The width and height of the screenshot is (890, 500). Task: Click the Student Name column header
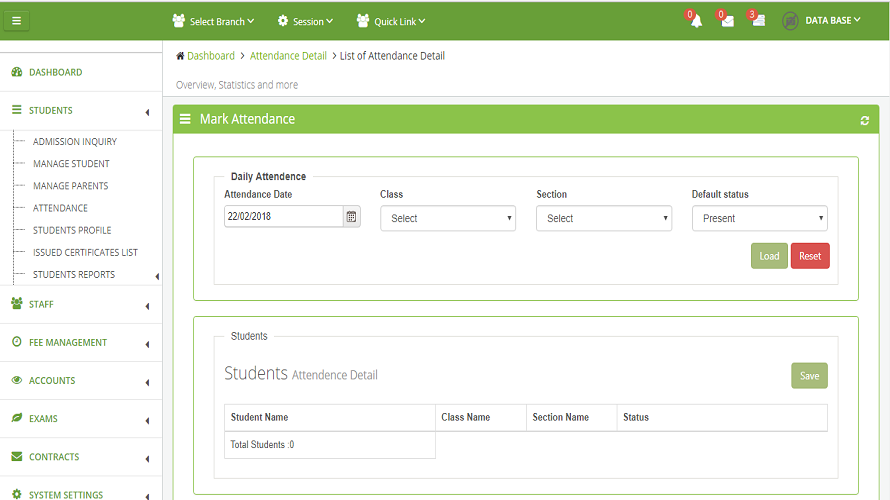click(x=330, y=417)
